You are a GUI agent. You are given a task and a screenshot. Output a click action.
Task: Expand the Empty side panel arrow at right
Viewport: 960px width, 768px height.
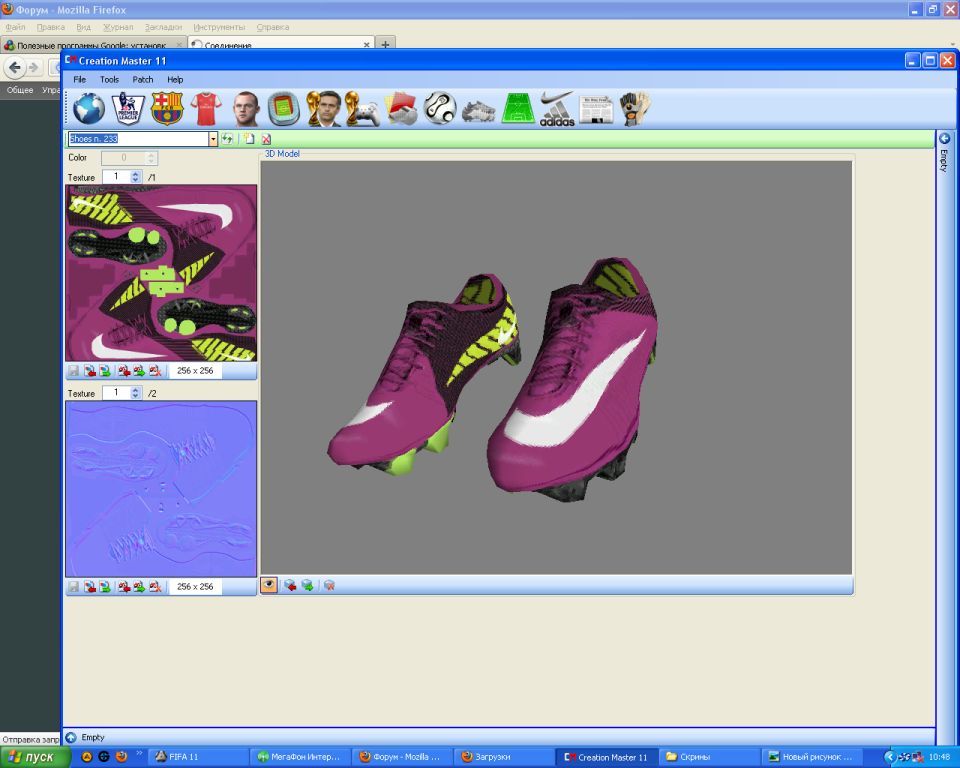click(x=944, y=139)
